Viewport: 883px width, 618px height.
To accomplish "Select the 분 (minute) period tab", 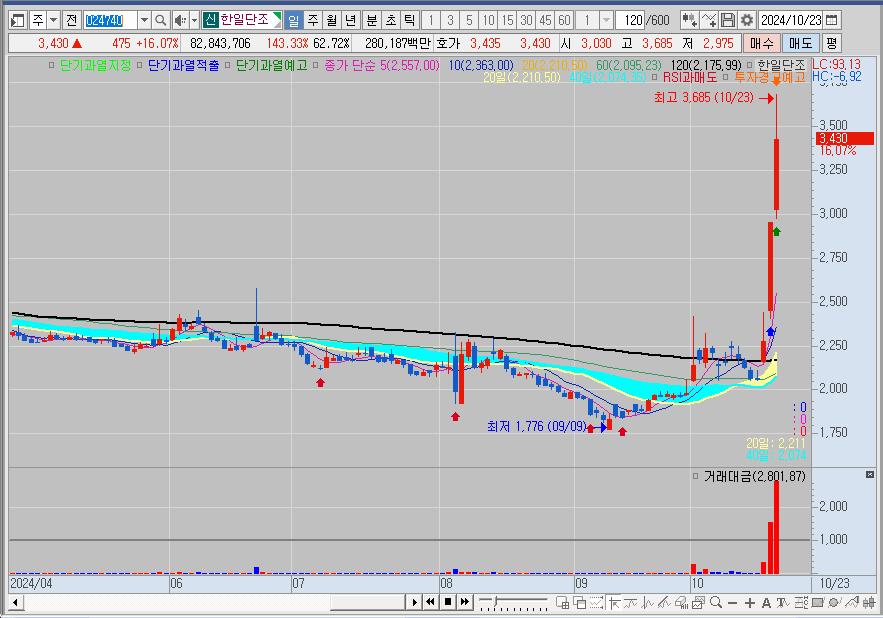I will (372, 21).
